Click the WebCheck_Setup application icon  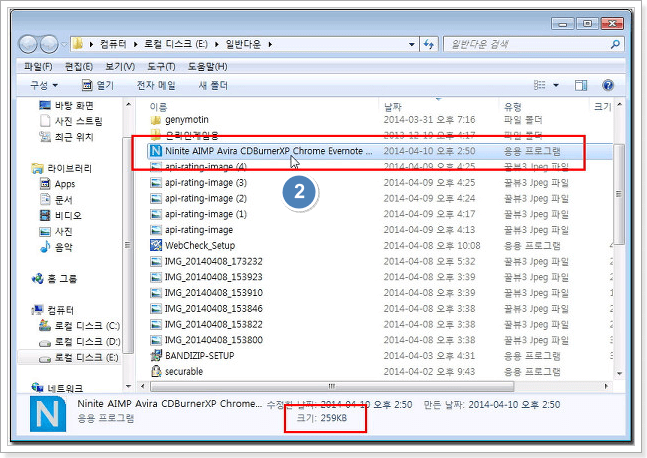[x=156, y=246]
